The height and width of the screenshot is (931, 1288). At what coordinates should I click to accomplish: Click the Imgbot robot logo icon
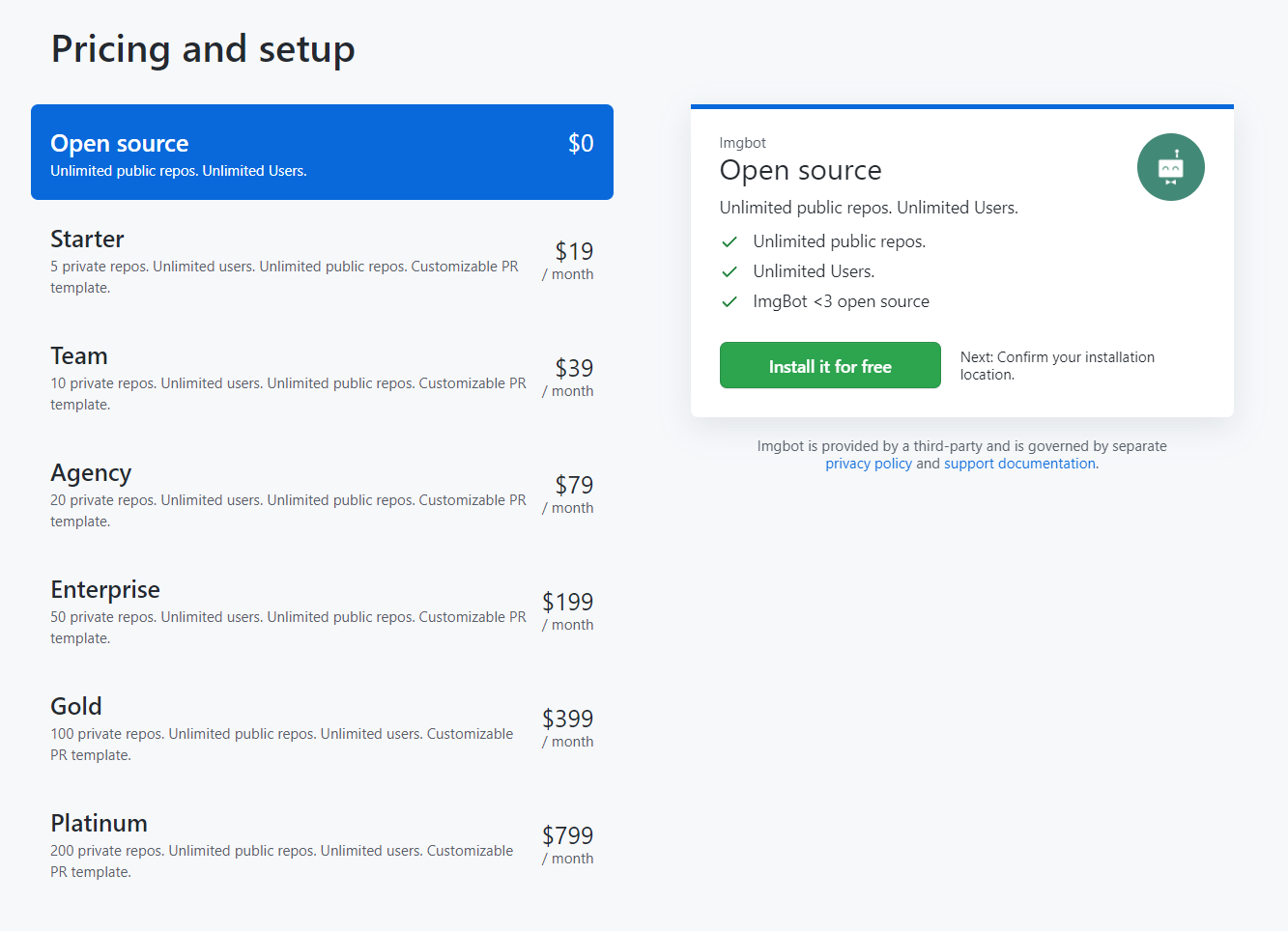point(1170,167)
